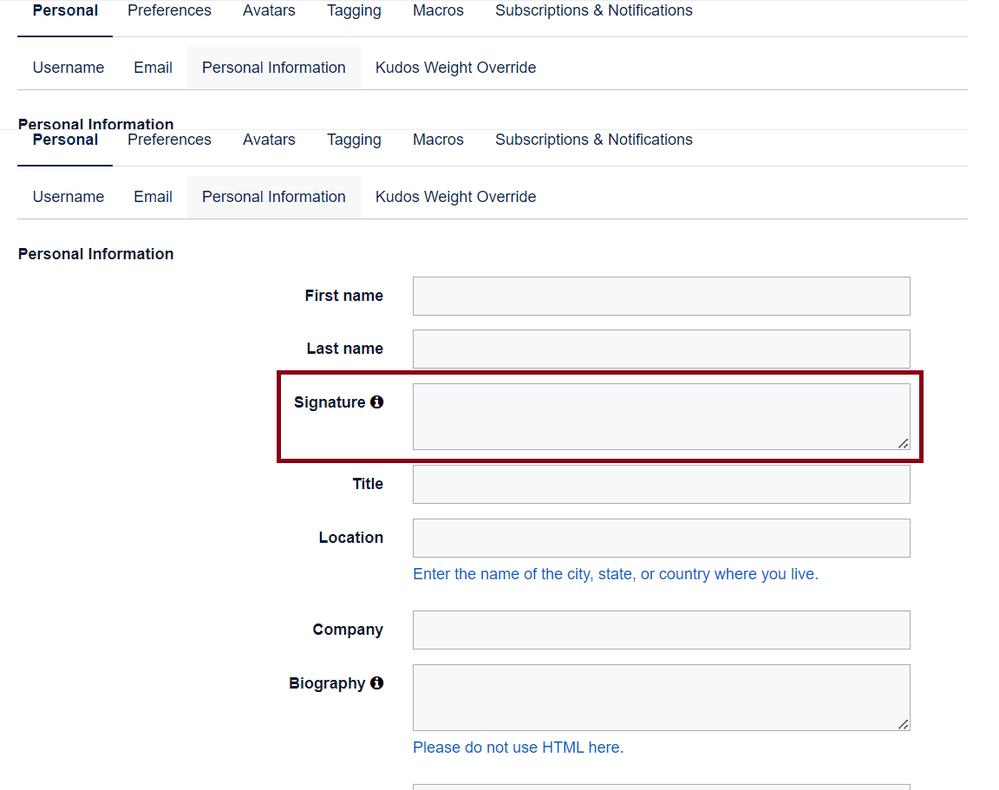Grab the resize handle of Signature textarea
This screenshot has height=790, width=999.
pyautogui.click(x=903, y=443)
